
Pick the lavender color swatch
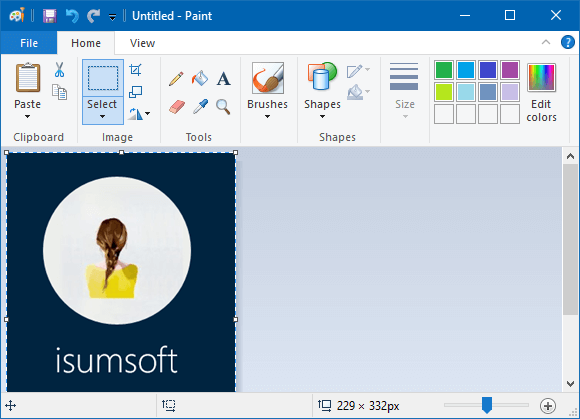[510, 92]
